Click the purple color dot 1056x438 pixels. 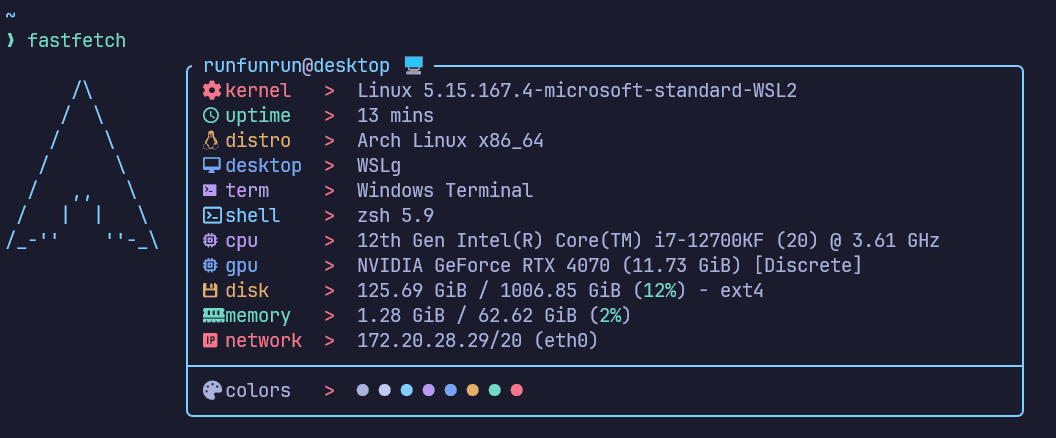point(428,390)
